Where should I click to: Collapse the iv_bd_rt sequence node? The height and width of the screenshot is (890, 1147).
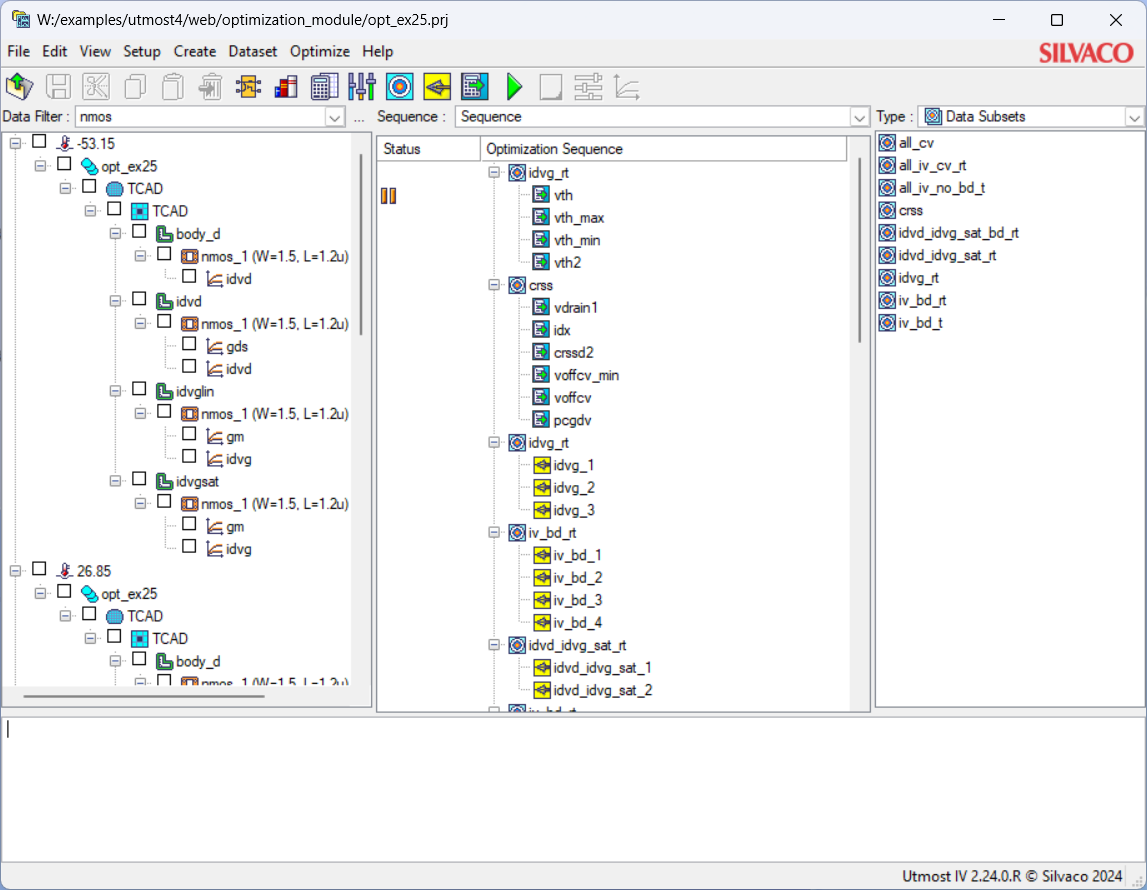(x=494, y=532)
